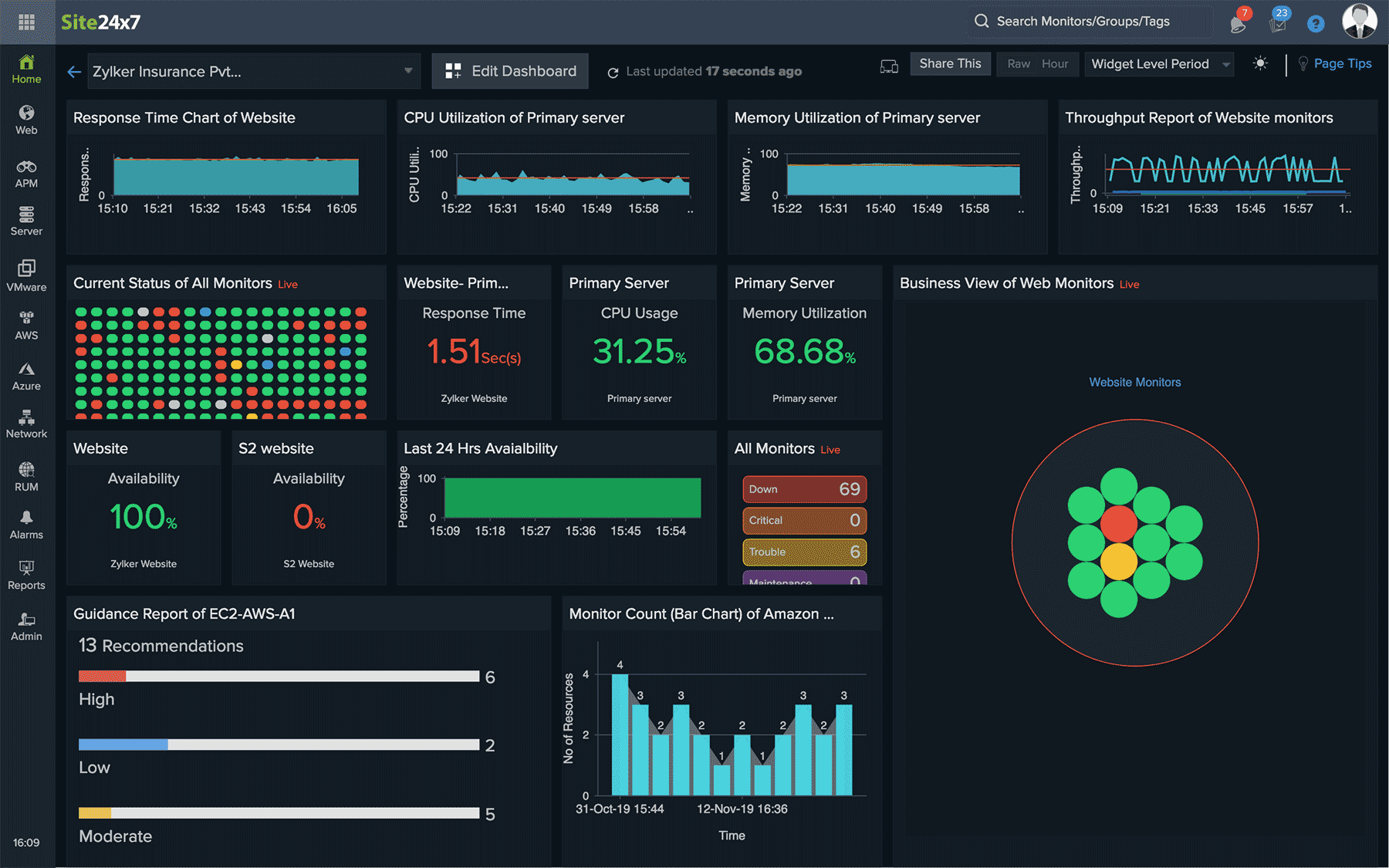Open the checklist icon with 23 badge
Screen dimensions: 1389x868
point(1278,23)
